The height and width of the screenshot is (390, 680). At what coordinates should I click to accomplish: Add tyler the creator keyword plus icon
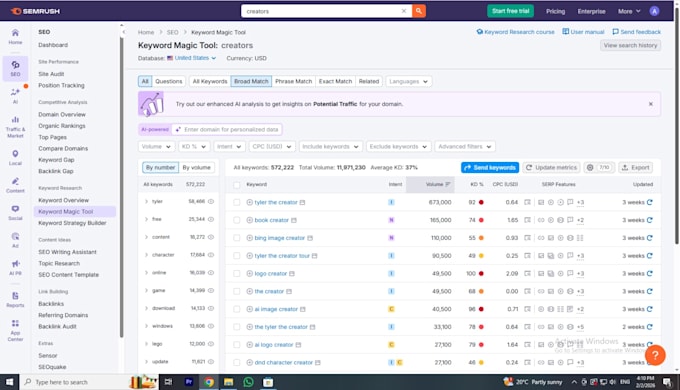click(x=249, y=202)
